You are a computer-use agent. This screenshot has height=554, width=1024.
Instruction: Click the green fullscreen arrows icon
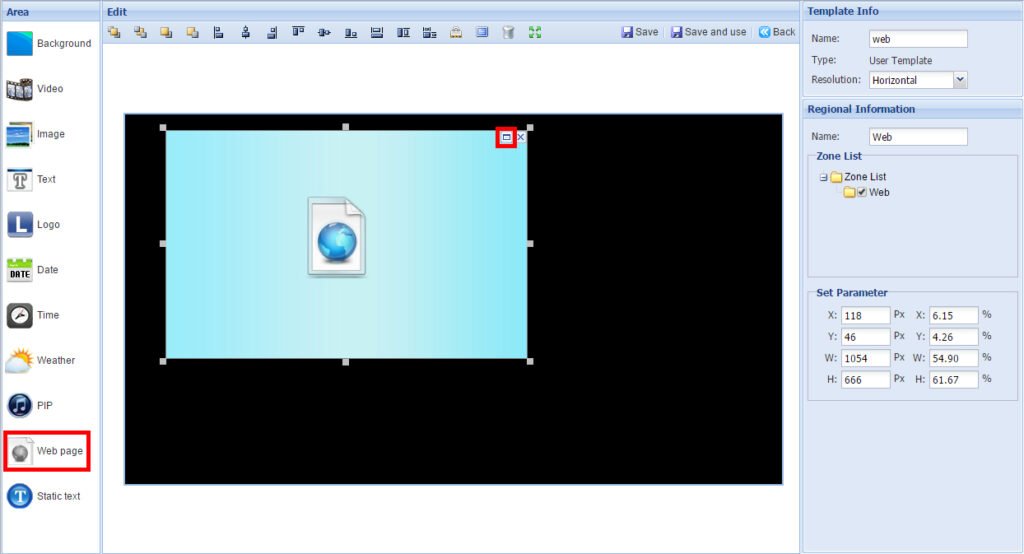pyautogui.click(x=535, y=32)
